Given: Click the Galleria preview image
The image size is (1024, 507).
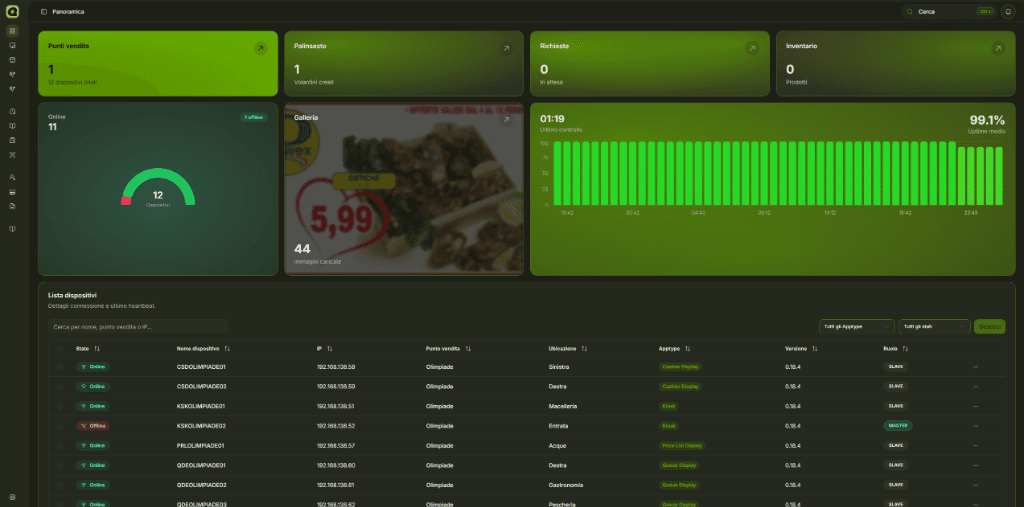Looking at the screenshot, I should (x=404, y=189).
